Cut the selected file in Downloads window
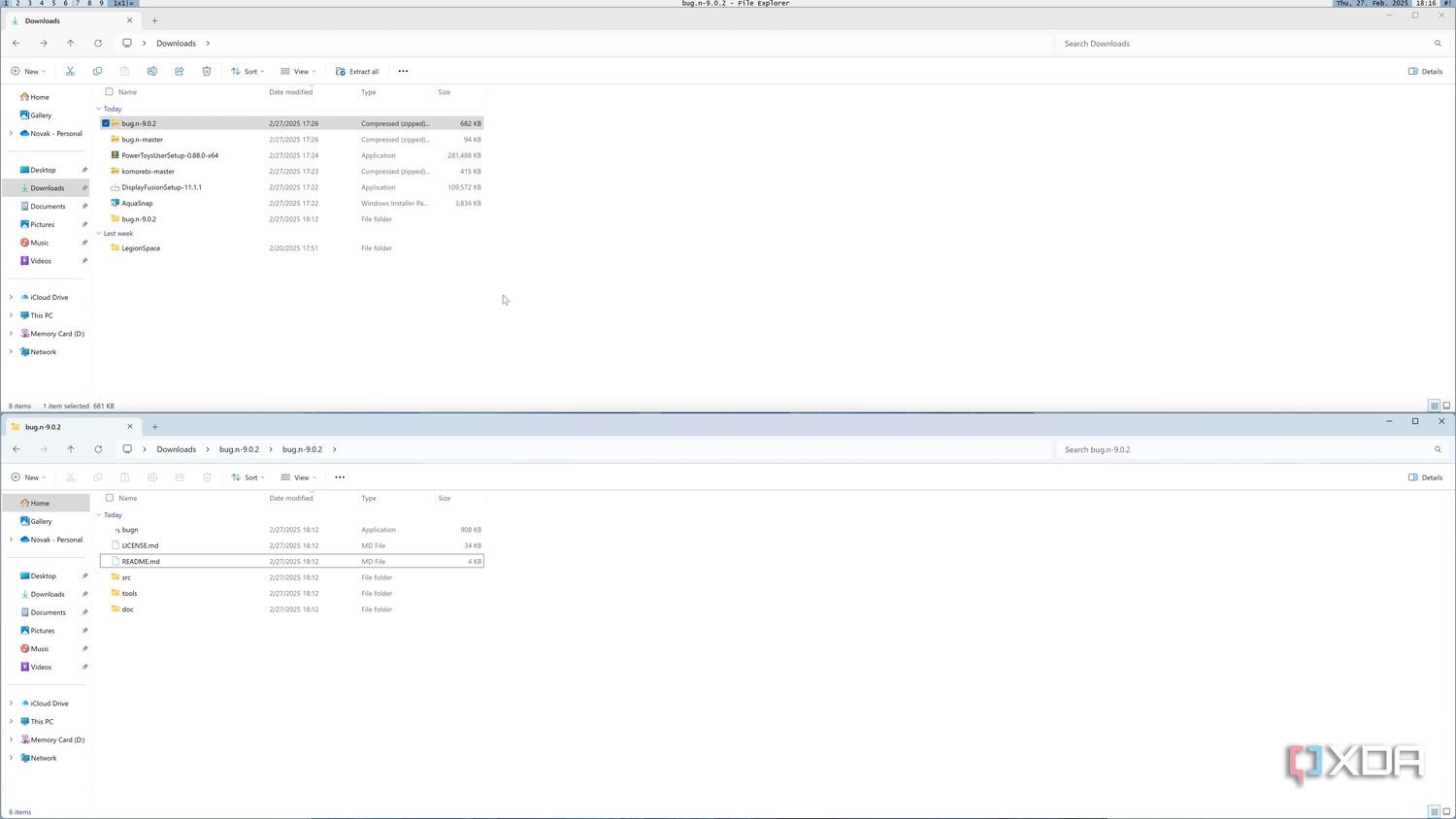The height and width of the screenshot is (819, 1456). (x=70, y=71)
